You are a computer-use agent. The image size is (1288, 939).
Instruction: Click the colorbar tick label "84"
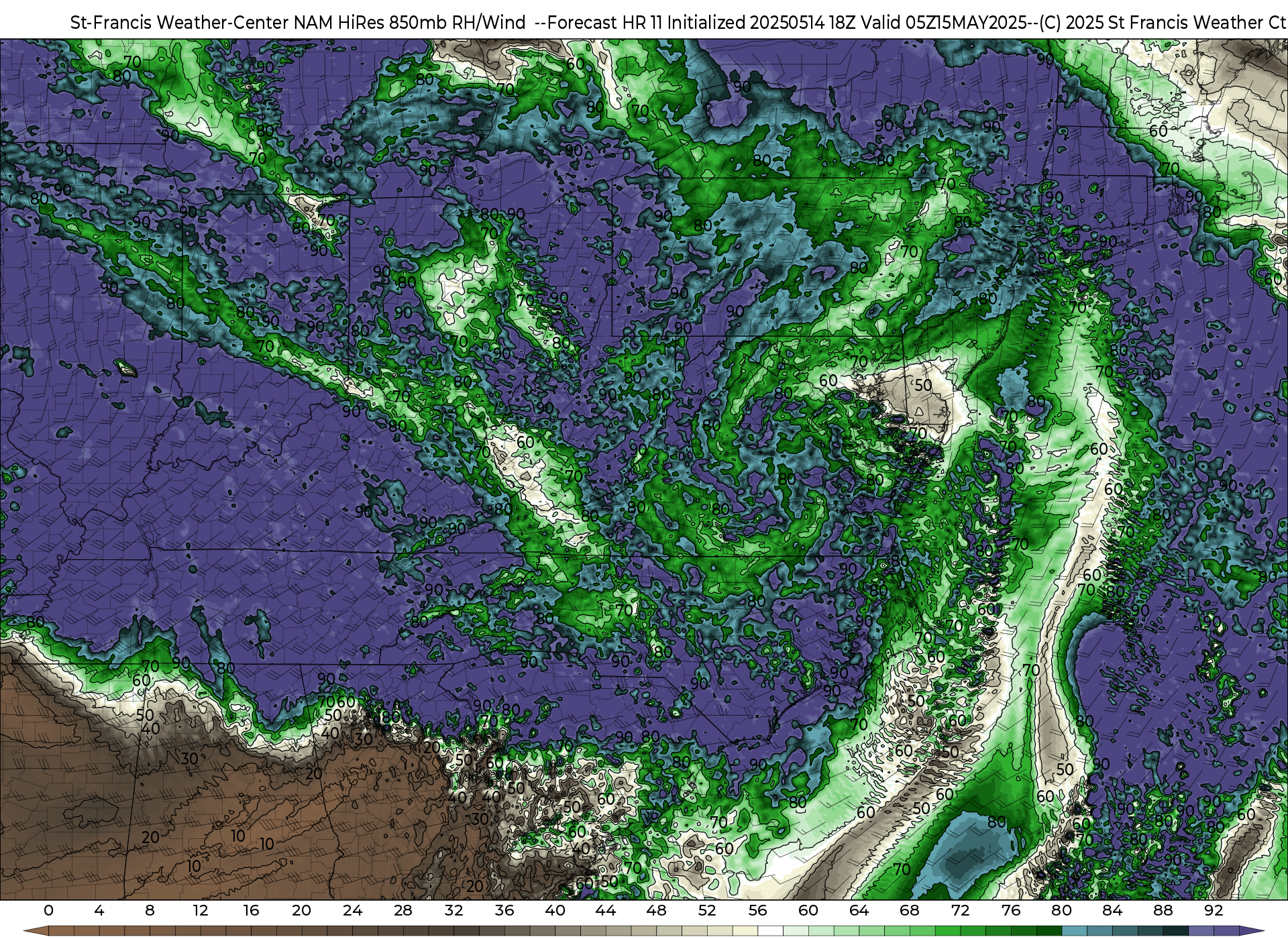pyautogui.click(x=1112, y=910)
